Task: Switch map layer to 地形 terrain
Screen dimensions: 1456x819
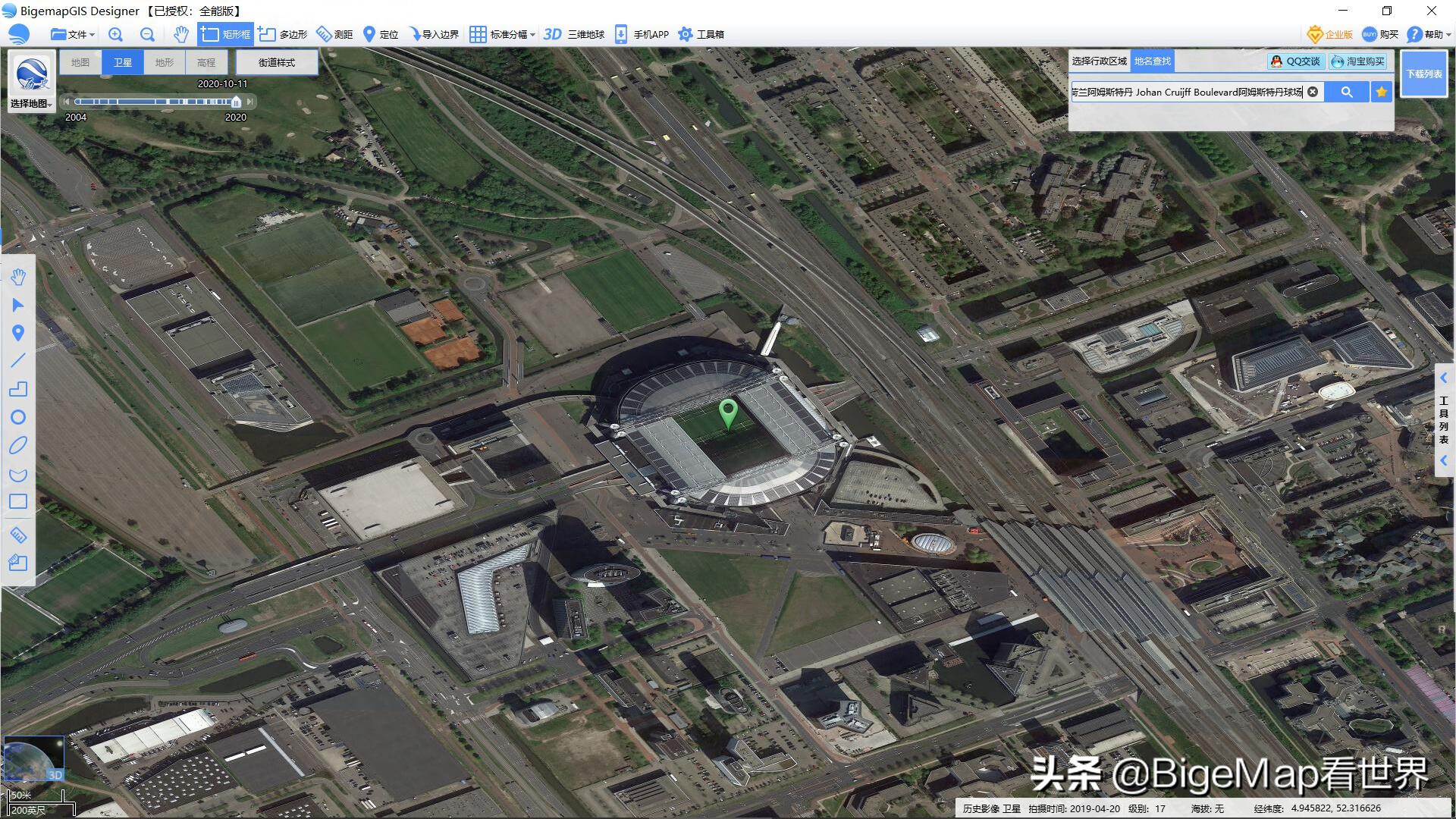Action: (164, 62)
